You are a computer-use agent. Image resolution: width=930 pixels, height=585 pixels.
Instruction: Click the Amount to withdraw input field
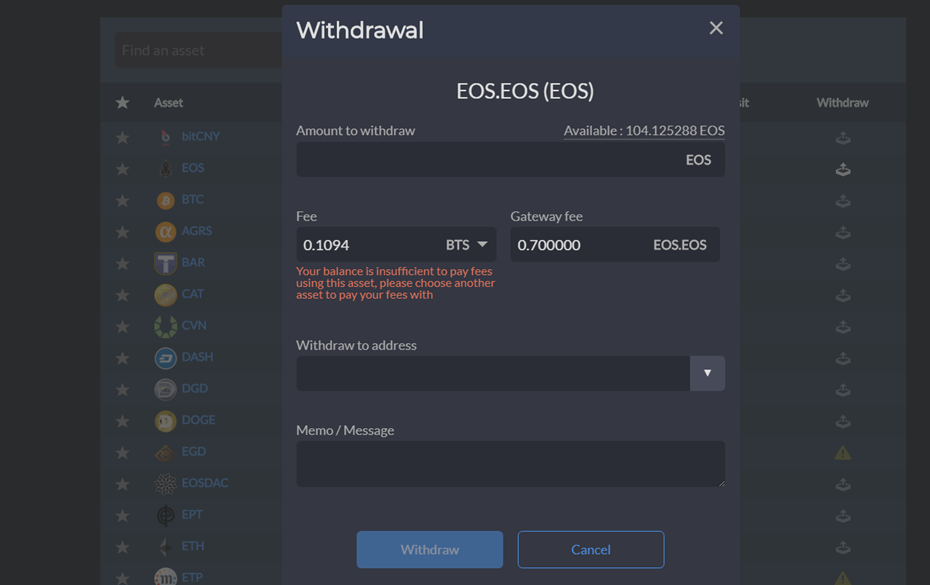coord(510,160)
